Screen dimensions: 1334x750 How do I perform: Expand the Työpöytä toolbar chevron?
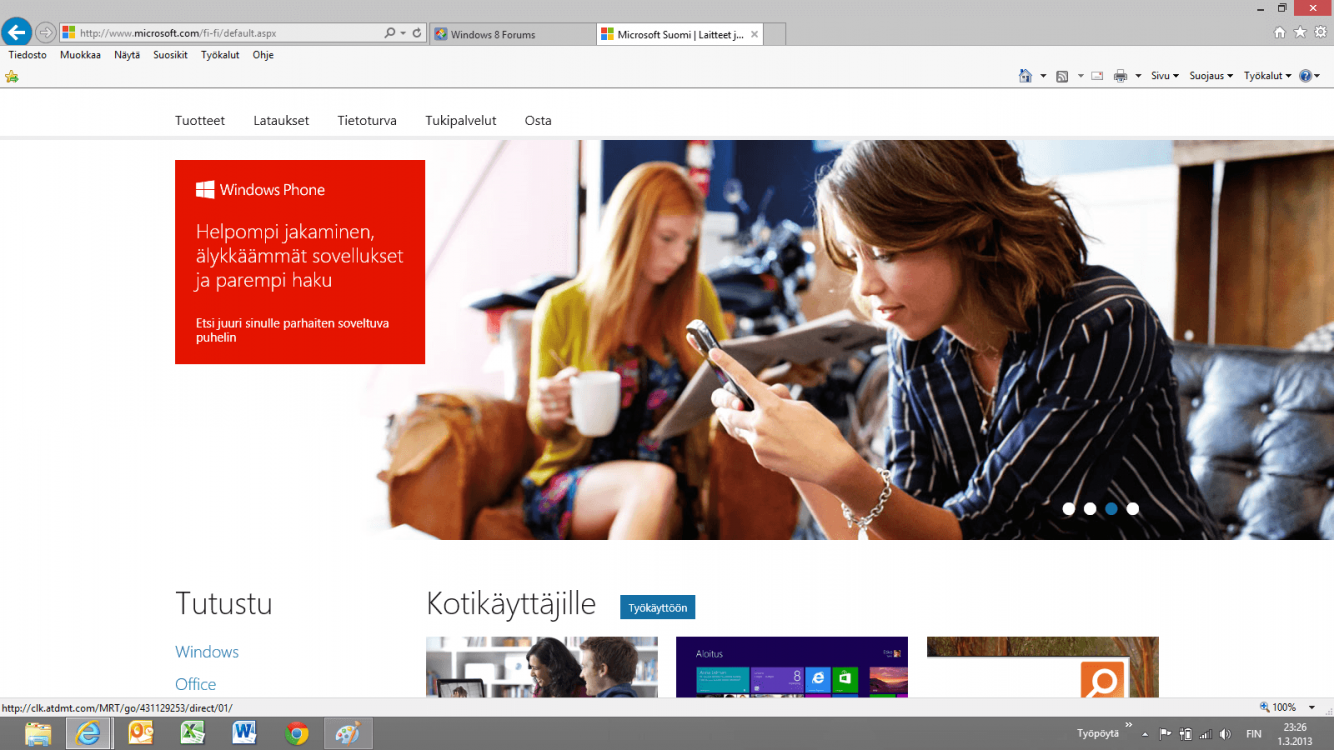[1129, 726]
